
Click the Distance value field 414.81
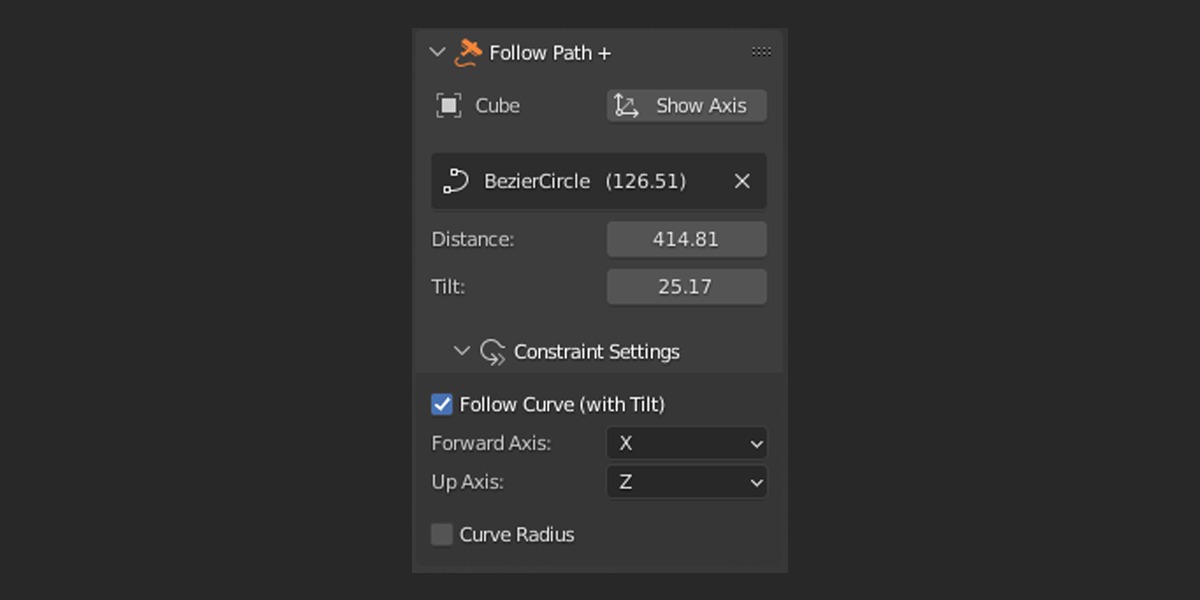point(687,239)
